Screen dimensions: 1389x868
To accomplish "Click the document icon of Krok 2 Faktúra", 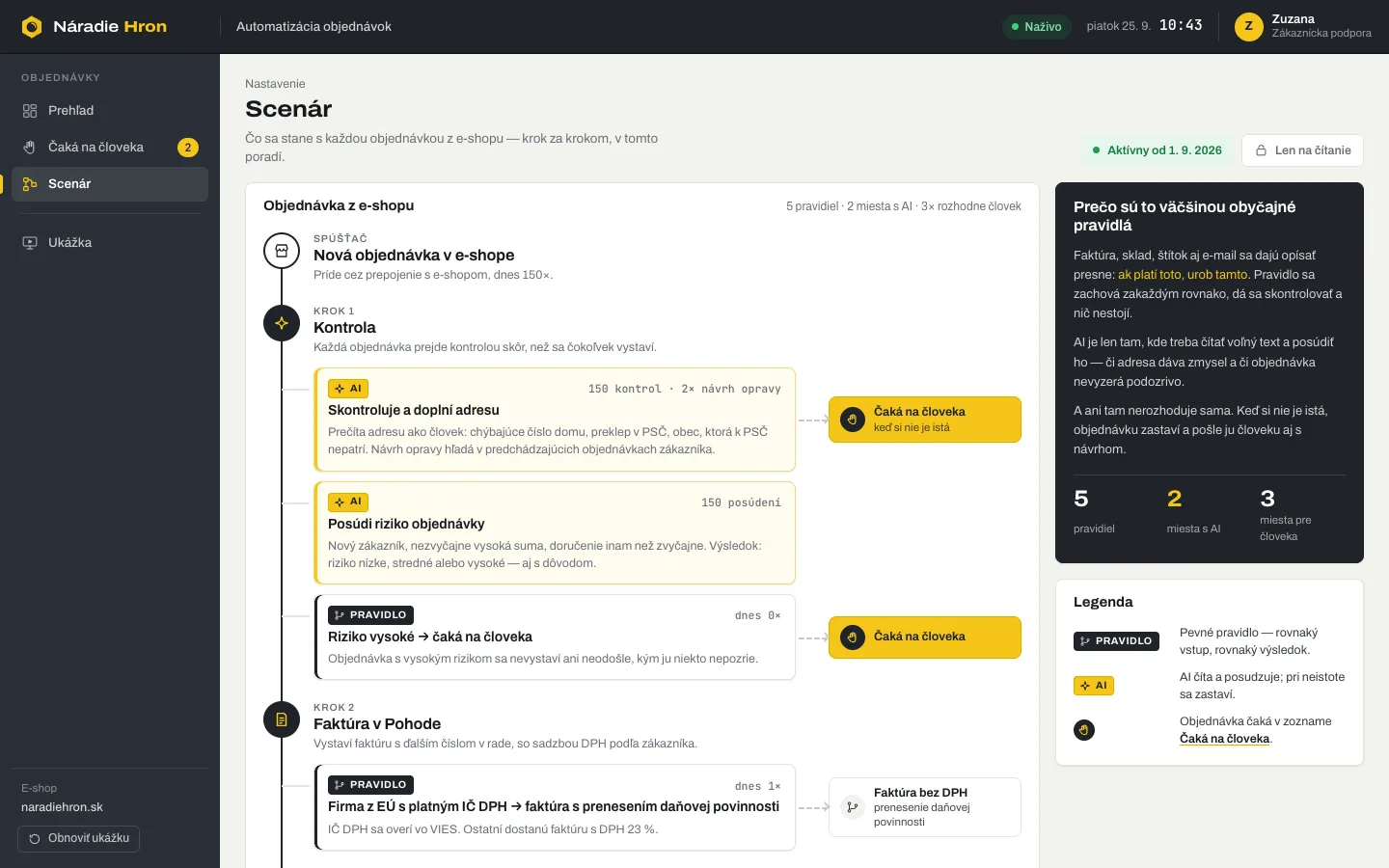I will click(x=282, y=719).
